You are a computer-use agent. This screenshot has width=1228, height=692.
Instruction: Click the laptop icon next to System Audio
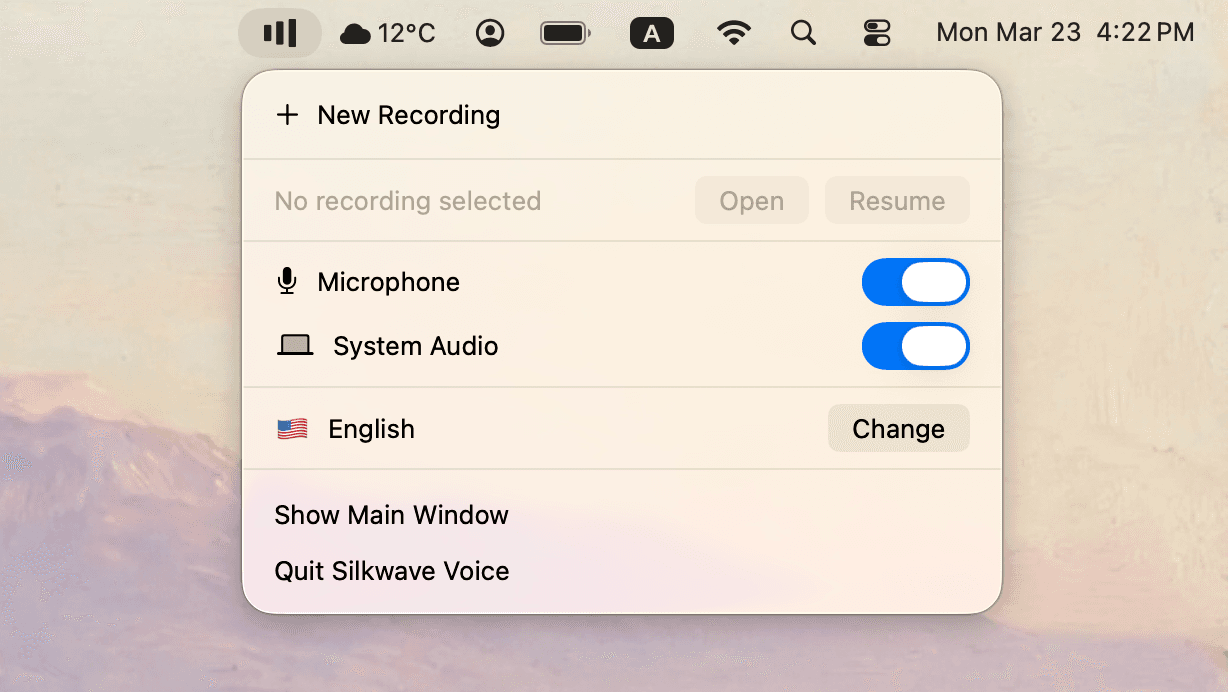[x=293, y=345]
